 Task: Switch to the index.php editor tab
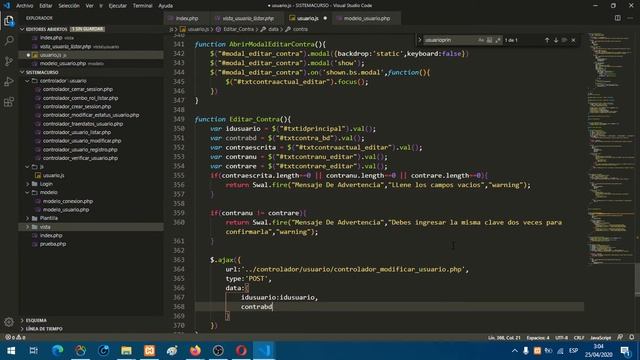pos(187,18)
